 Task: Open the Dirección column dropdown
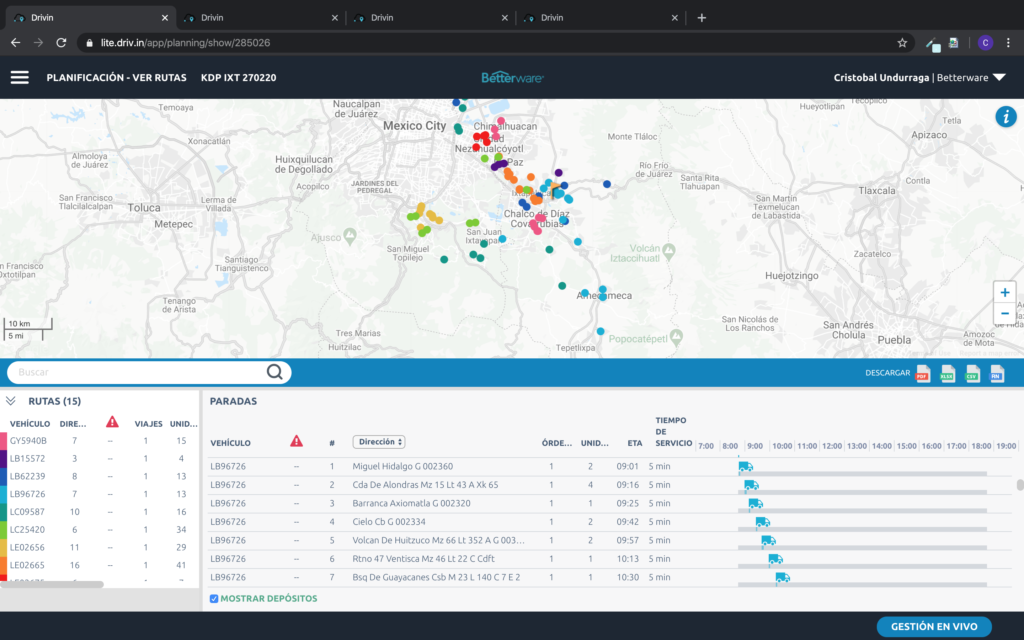click(378, 442)
